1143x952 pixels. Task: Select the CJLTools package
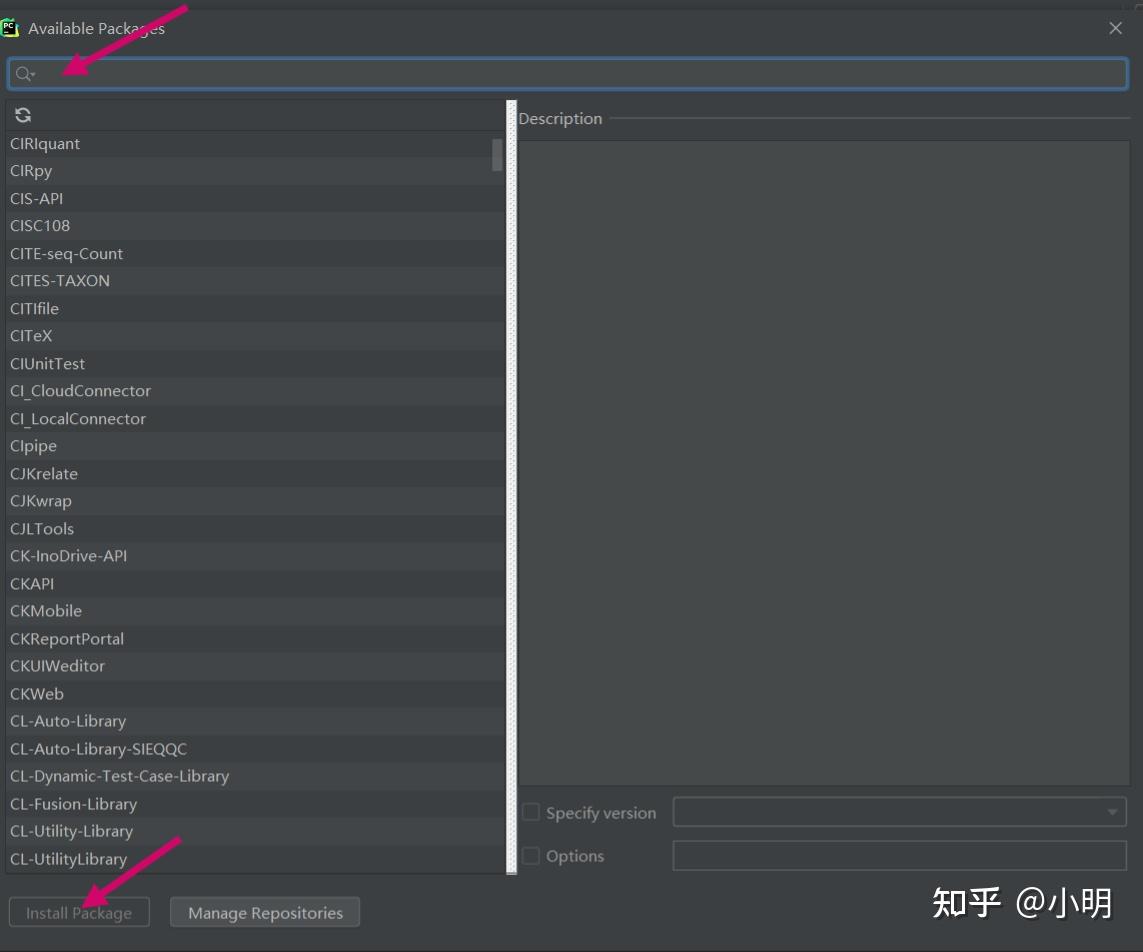255,528
